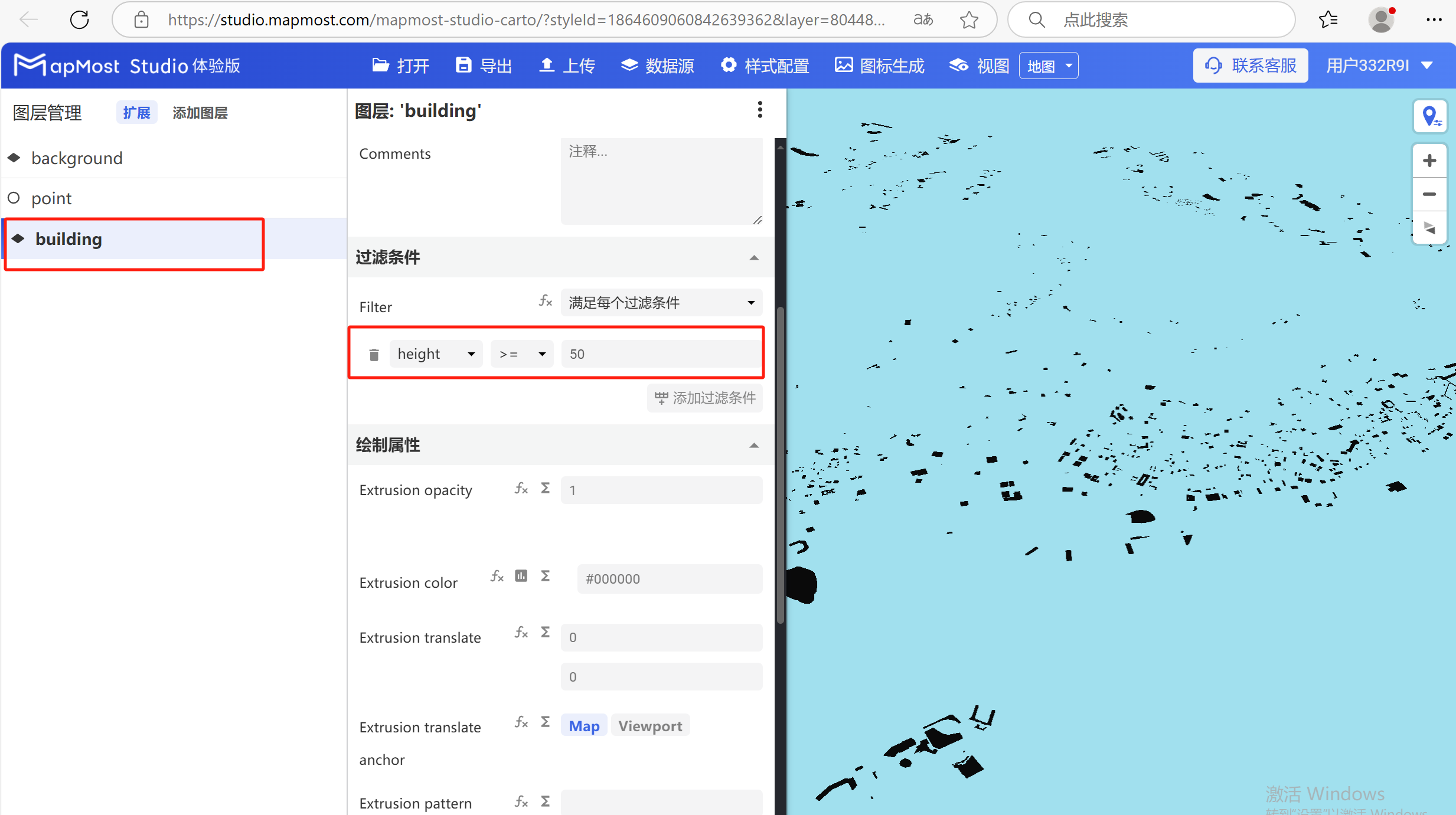Screen dimensions: 1456x815
Task: Select the Map anchor option for extrusion translate
Action: click(x=583, y=725)
